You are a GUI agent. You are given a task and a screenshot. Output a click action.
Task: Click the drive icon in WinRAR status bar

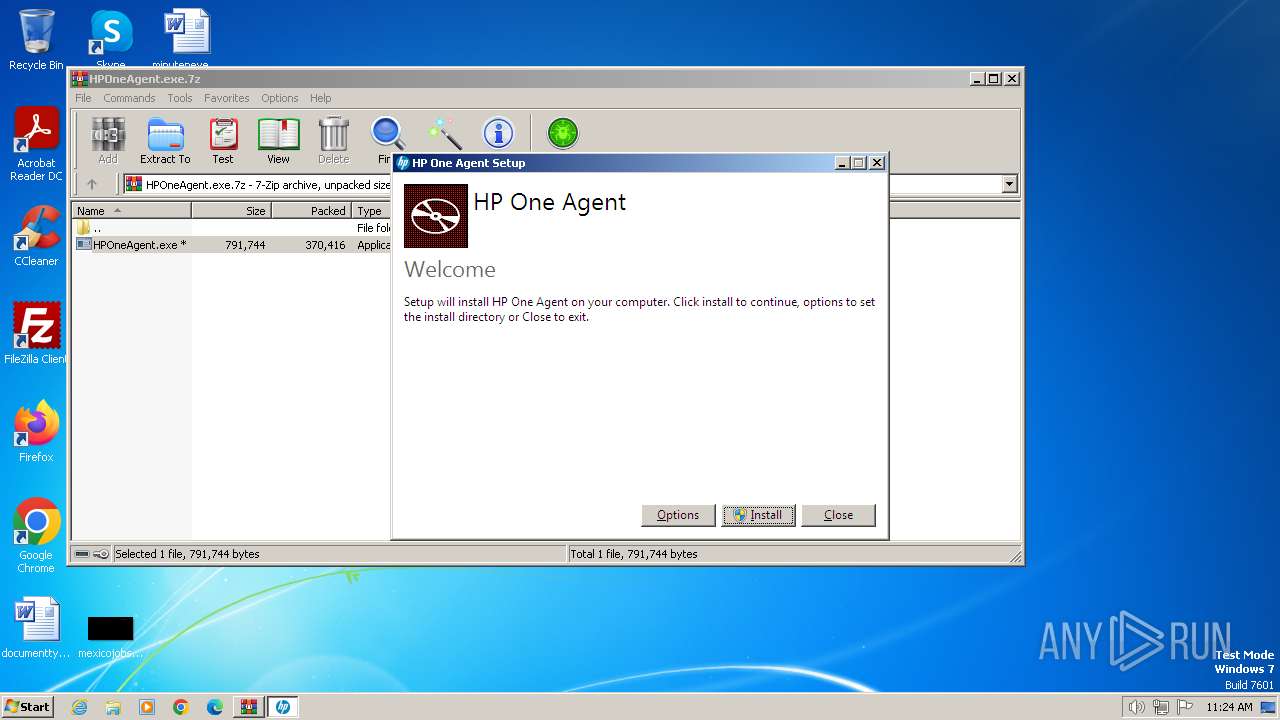click(82, 554)
